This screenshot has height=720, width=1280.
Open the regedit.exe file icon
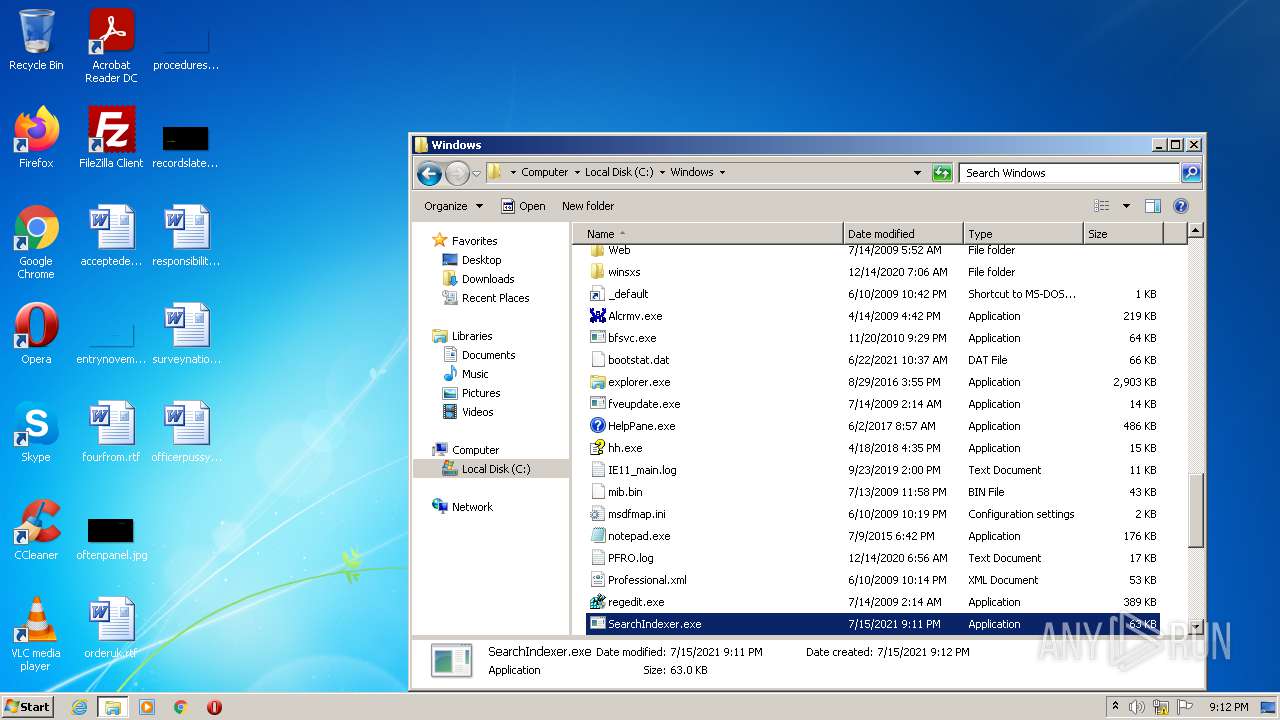point(598,602)
